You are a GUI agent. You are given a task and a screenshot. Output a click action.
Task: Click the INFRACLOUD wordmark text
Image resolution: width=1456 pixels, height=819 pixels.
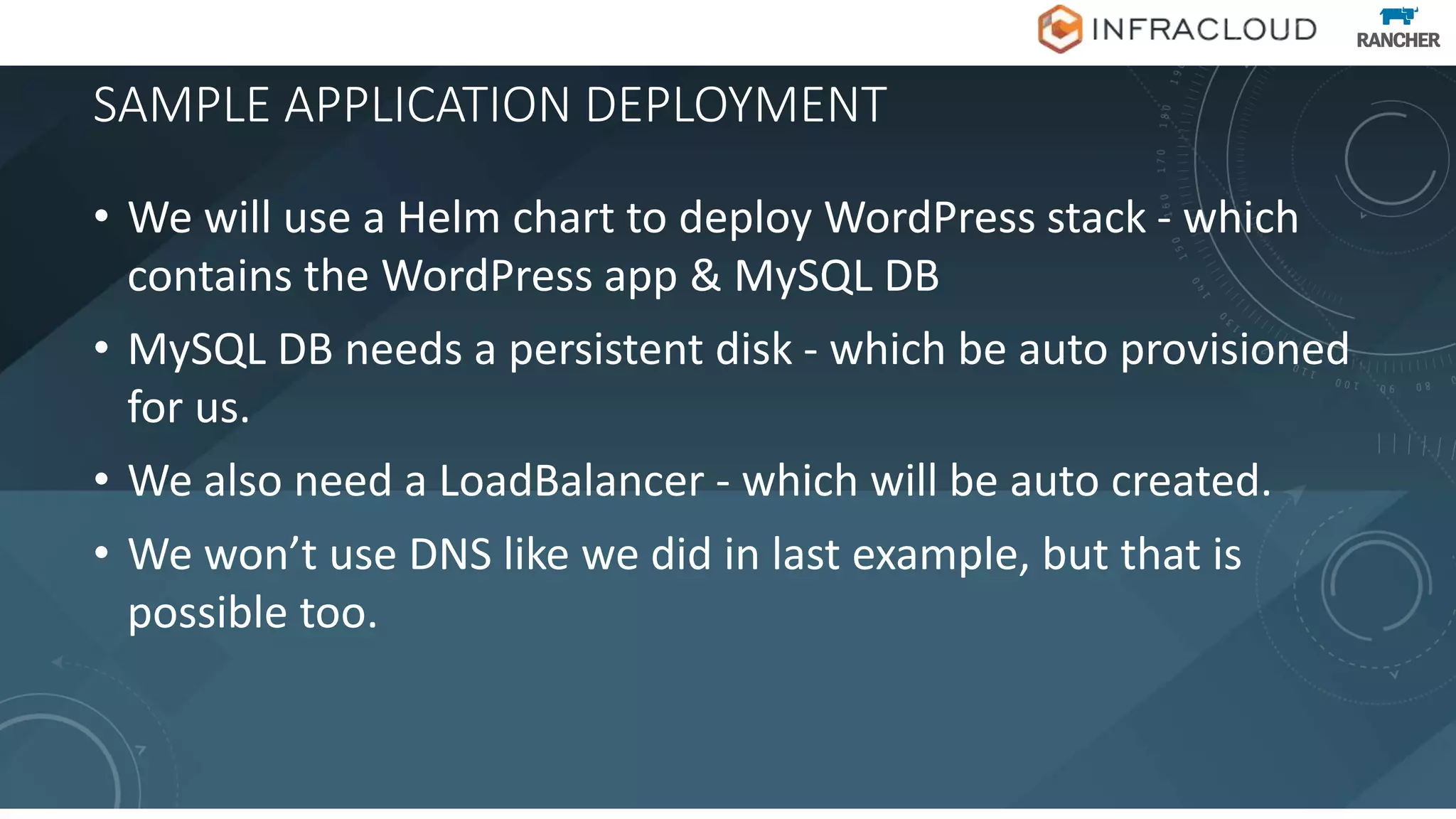tap(1204, 30)
